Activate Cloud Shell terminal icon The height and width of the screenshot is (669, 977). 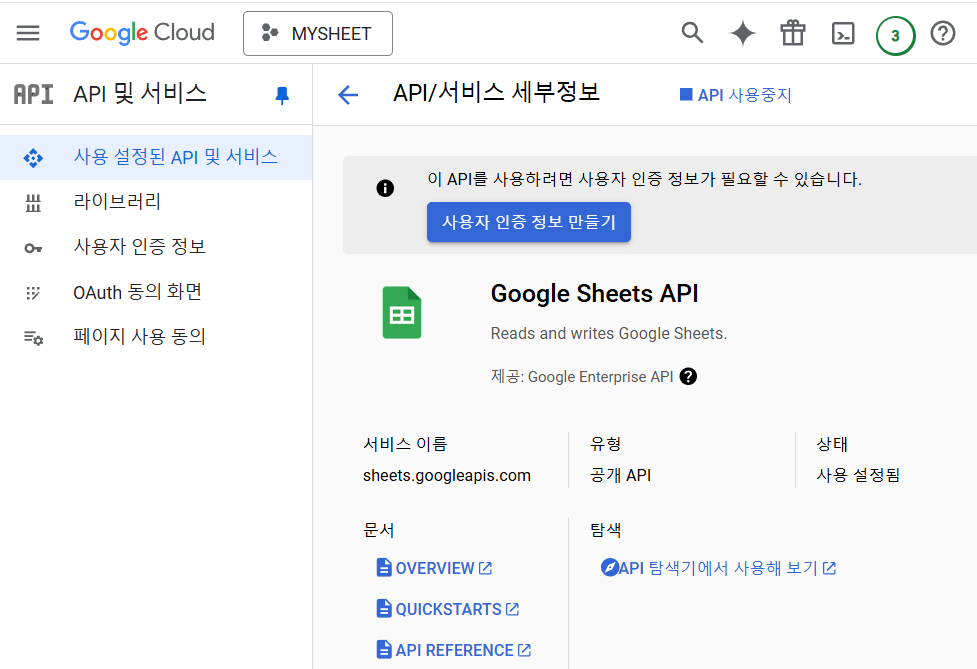tap(843, 34)
